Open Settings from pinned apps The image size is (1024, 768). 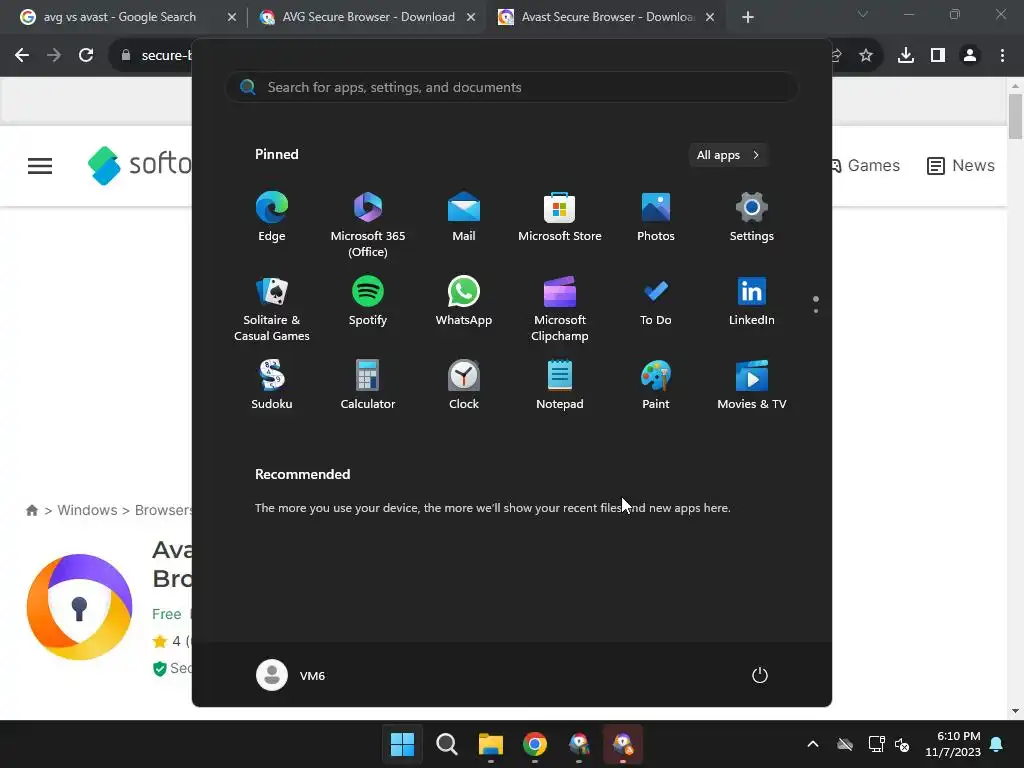752,217
